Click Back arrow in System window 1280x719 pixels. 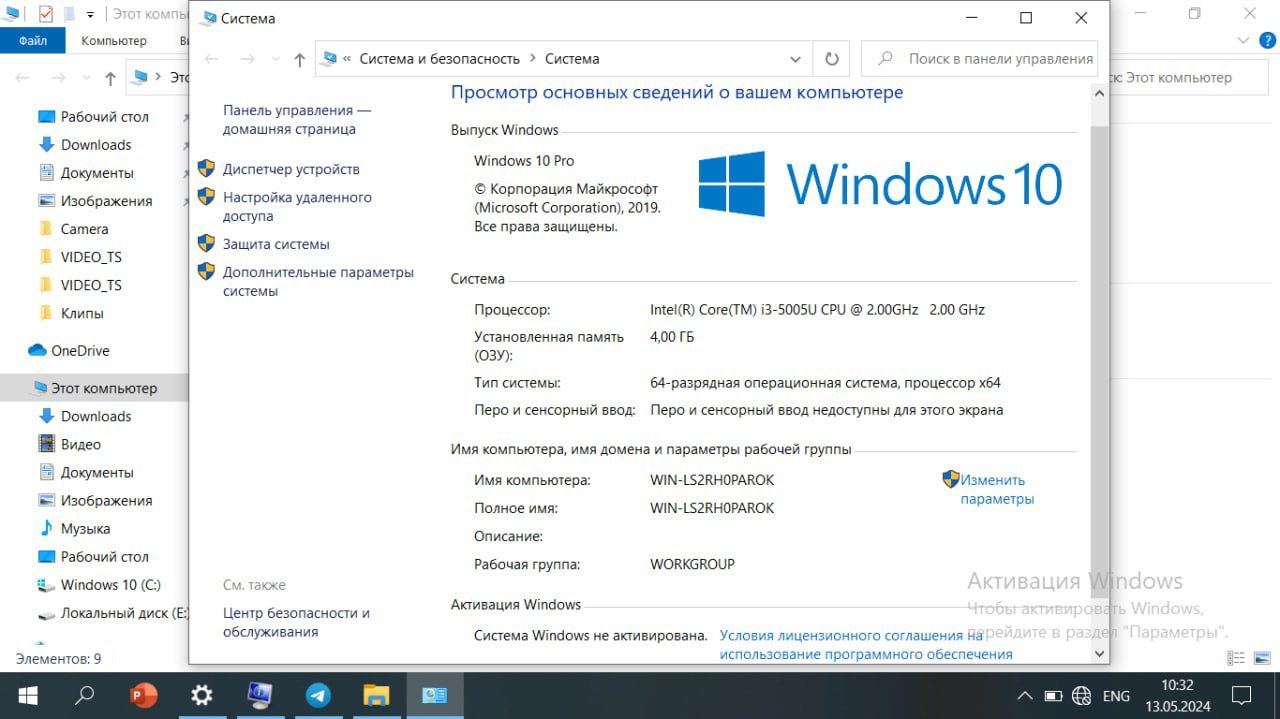point(212,59)
